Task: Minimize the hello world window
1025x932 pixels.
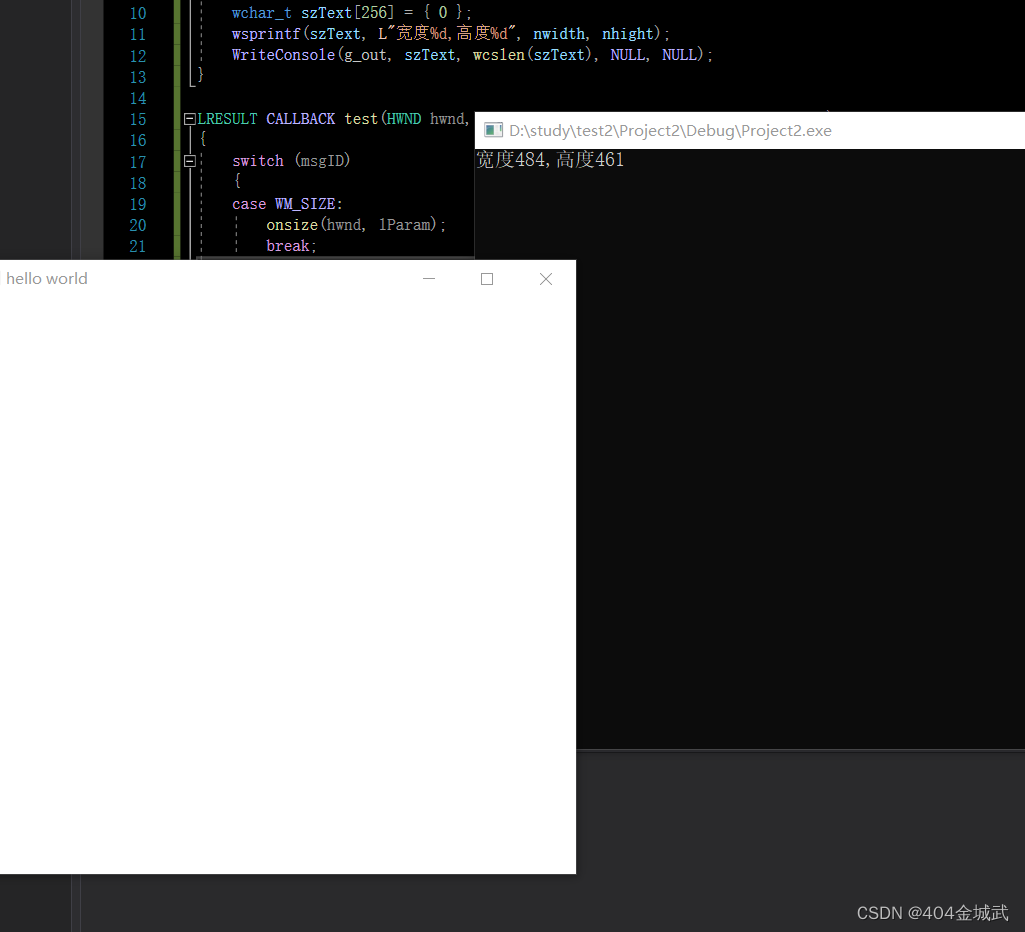Action: 429,279
